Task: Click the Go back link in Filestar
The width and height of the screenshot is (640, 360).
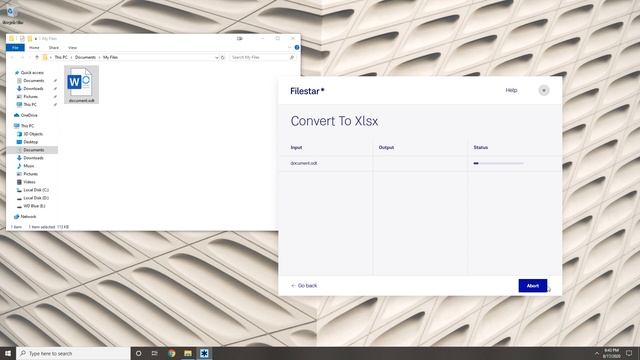Action: coord(304,286)
